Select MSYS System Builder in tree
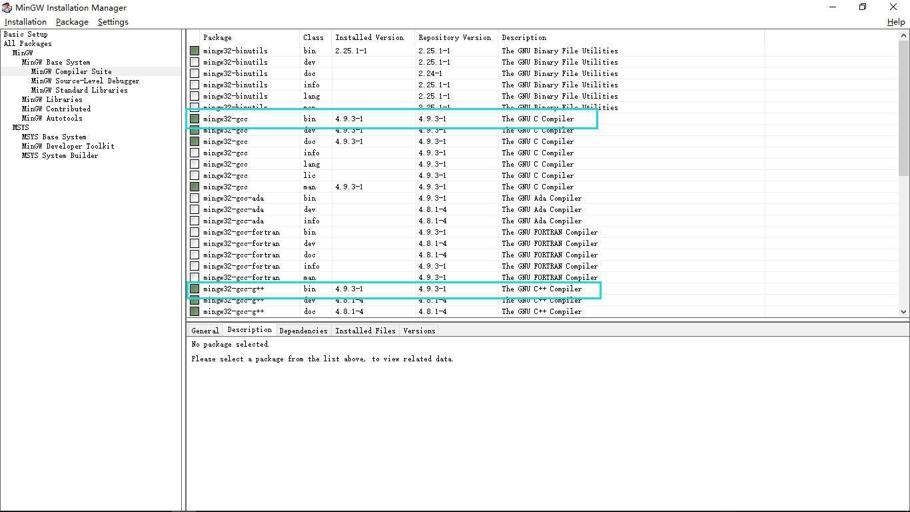 (59, 156)
